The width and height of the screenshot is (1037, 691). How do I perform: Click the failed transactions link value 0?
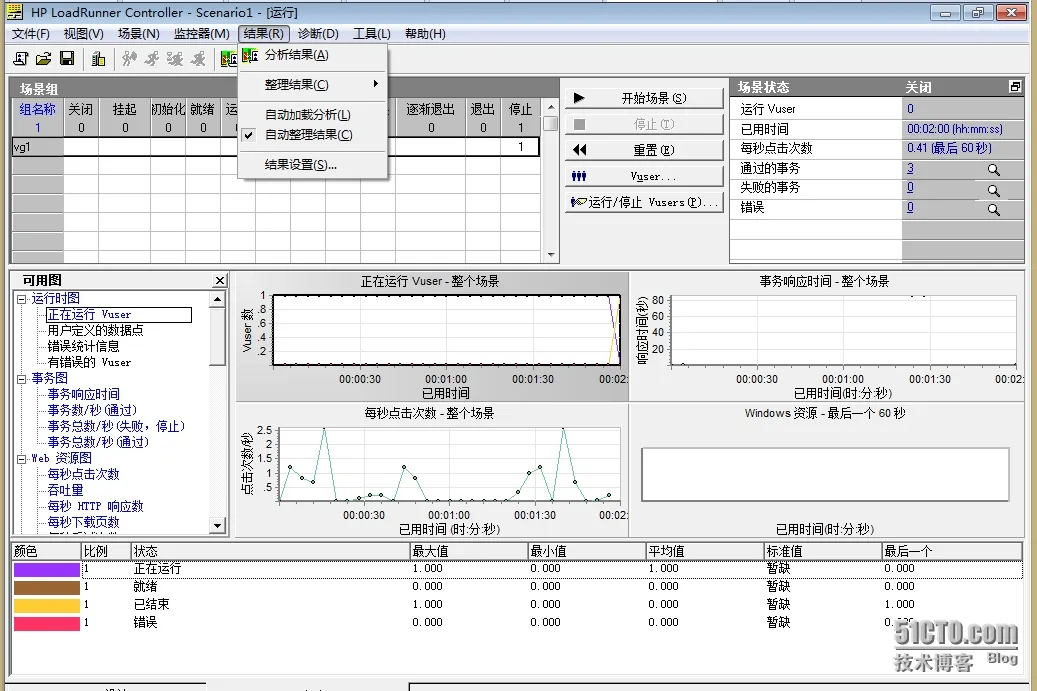pyautogui.click(x=910, y=188)
